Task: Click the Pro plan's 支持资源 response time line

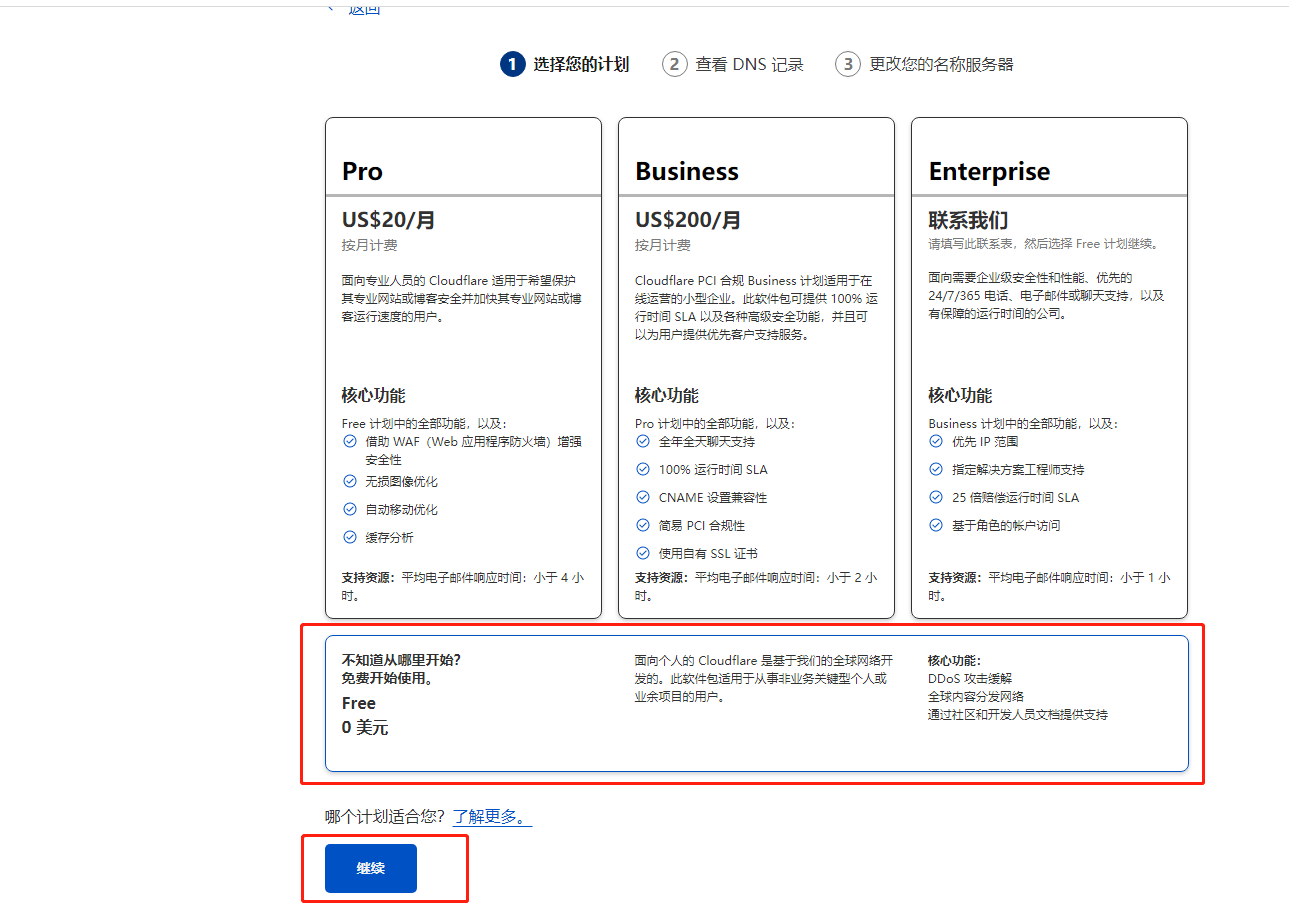Action: 463,586
